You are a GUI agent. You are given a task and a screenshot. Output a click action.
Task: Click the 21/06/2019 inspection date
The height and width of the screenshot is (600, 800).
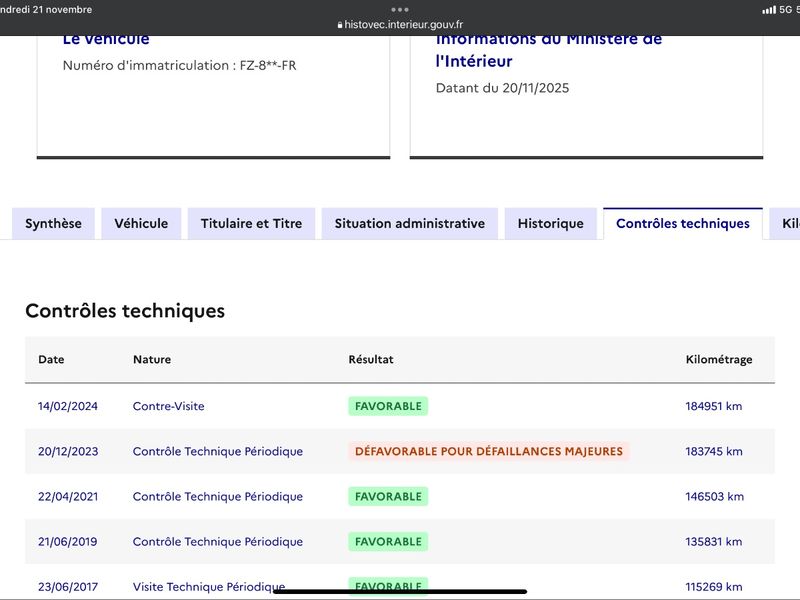click(68, 541)
